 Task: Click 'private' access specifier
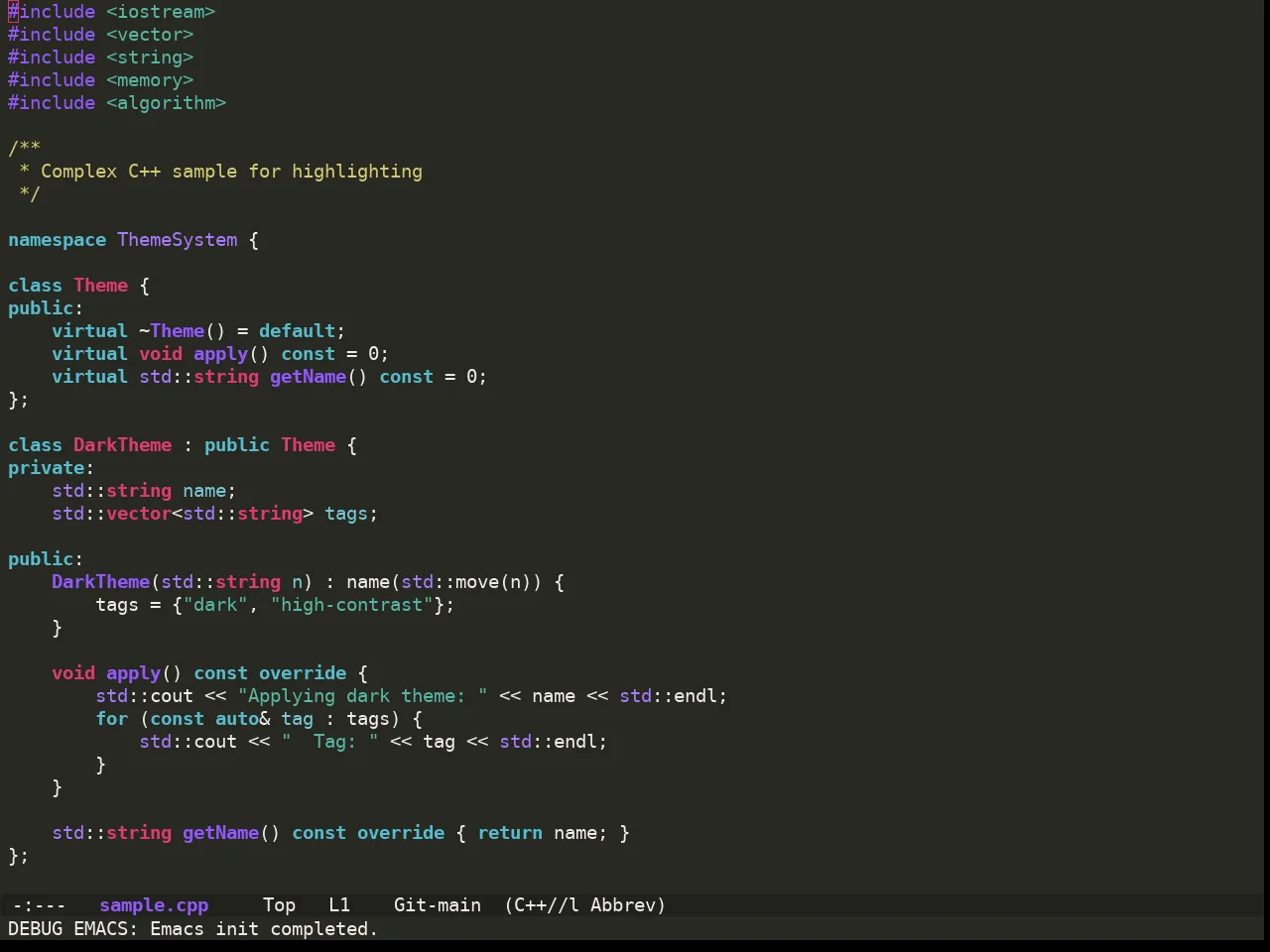tap(47, 468)
